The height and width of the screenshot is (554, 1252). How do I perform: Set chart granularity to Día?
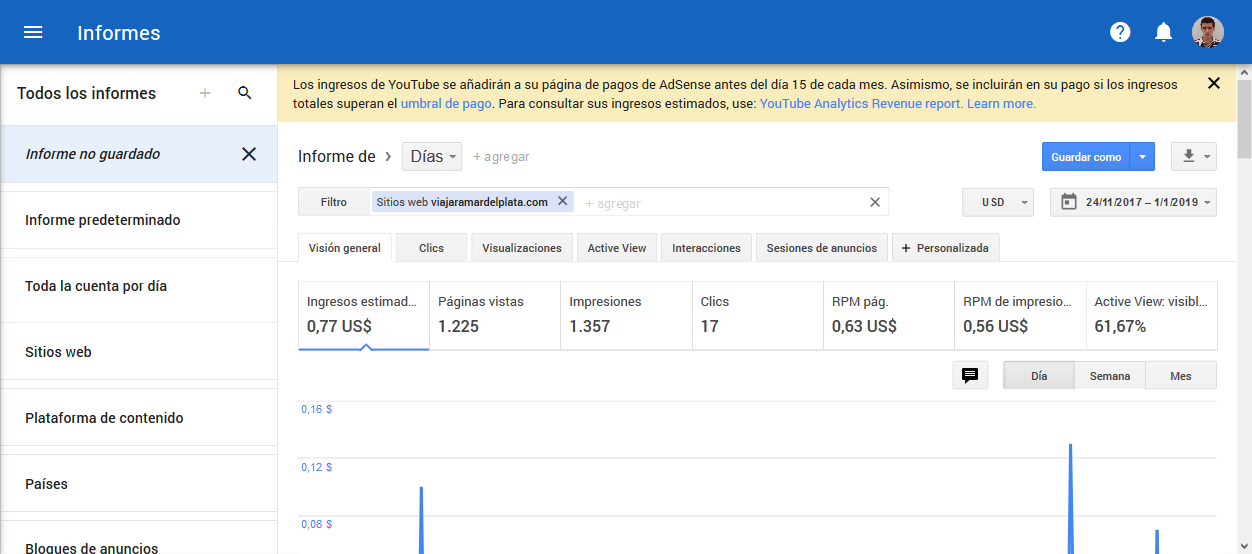coord(1039,376)
